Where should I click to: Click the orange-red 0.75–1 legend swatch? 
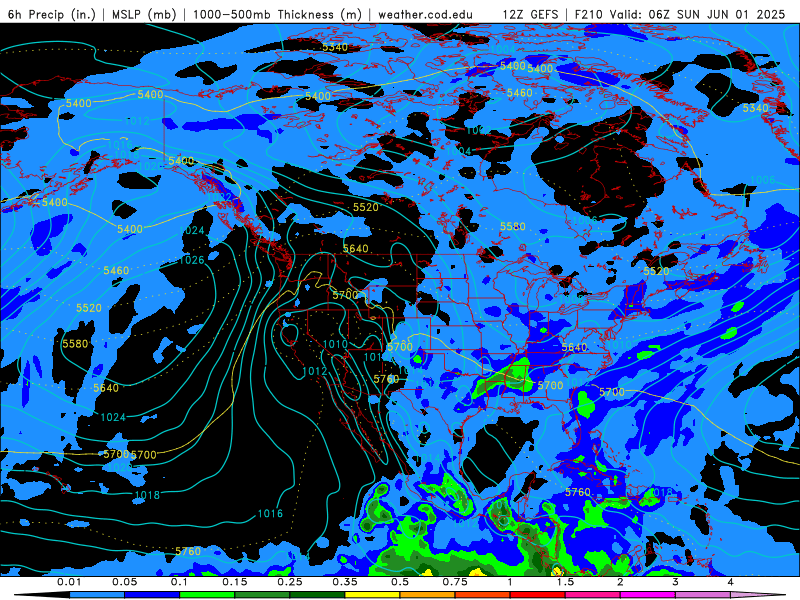point(483,595)
